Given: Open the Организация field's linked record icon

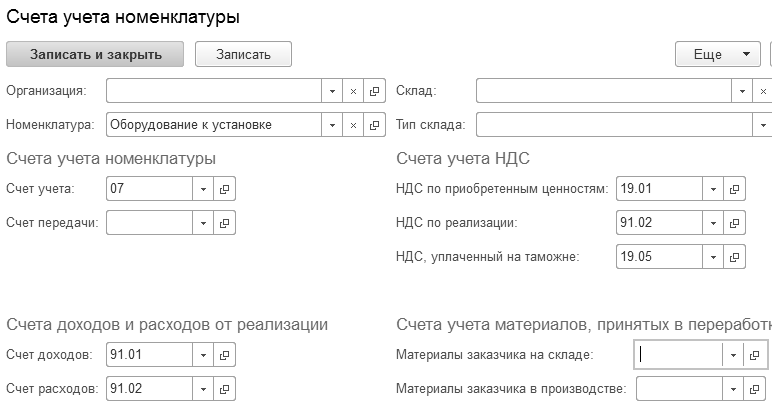Looking at the screenshot, I should click(x=375, y=91).
